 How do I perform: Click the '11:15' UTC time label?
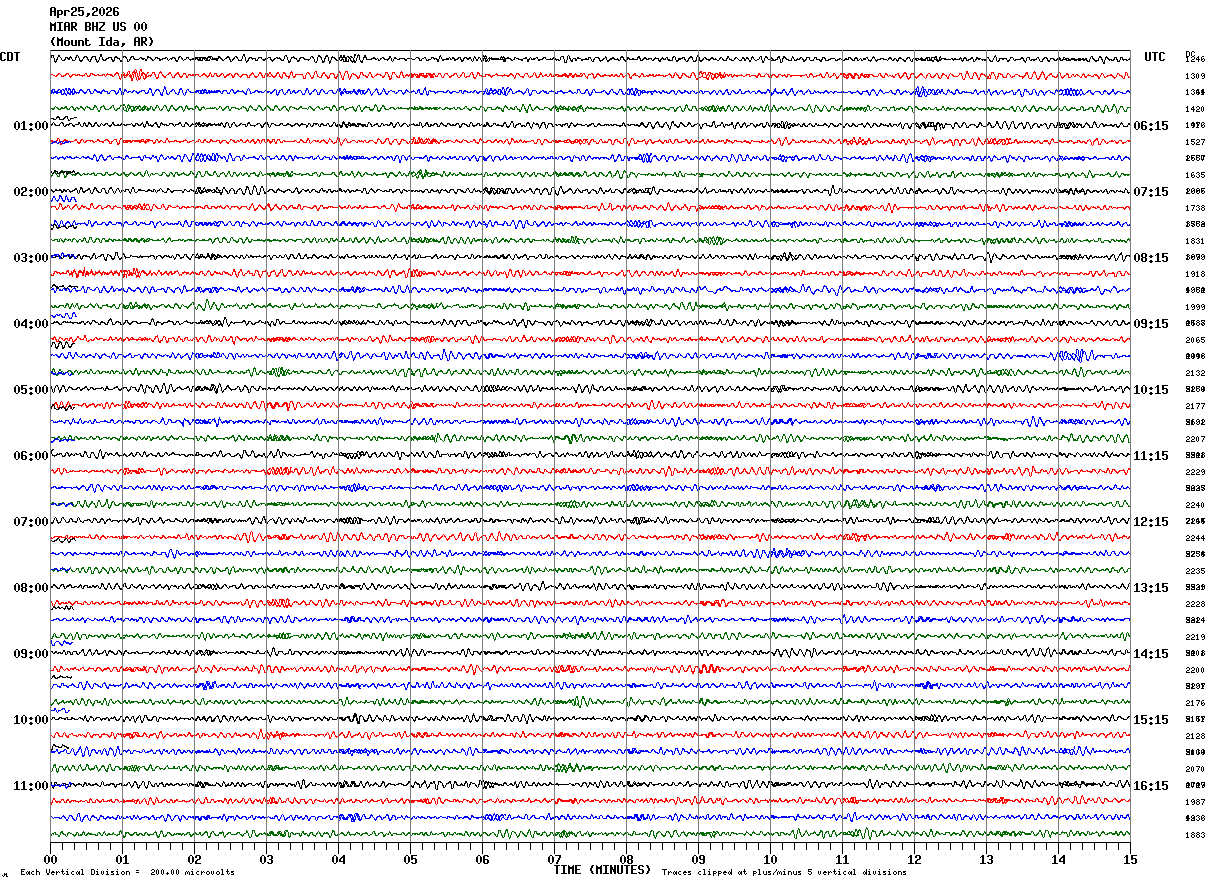click(1150, 456)
